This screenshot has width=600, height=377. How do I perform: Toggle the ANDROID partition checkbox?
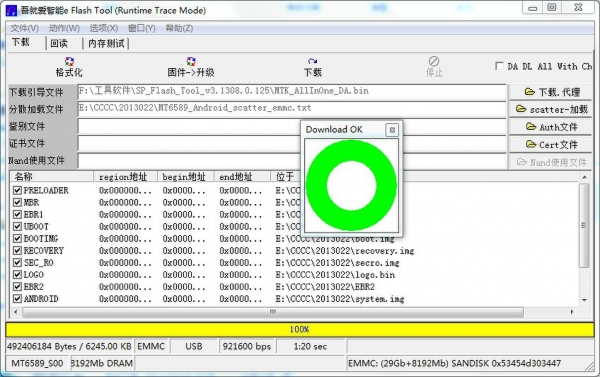[x=17, y=299]
